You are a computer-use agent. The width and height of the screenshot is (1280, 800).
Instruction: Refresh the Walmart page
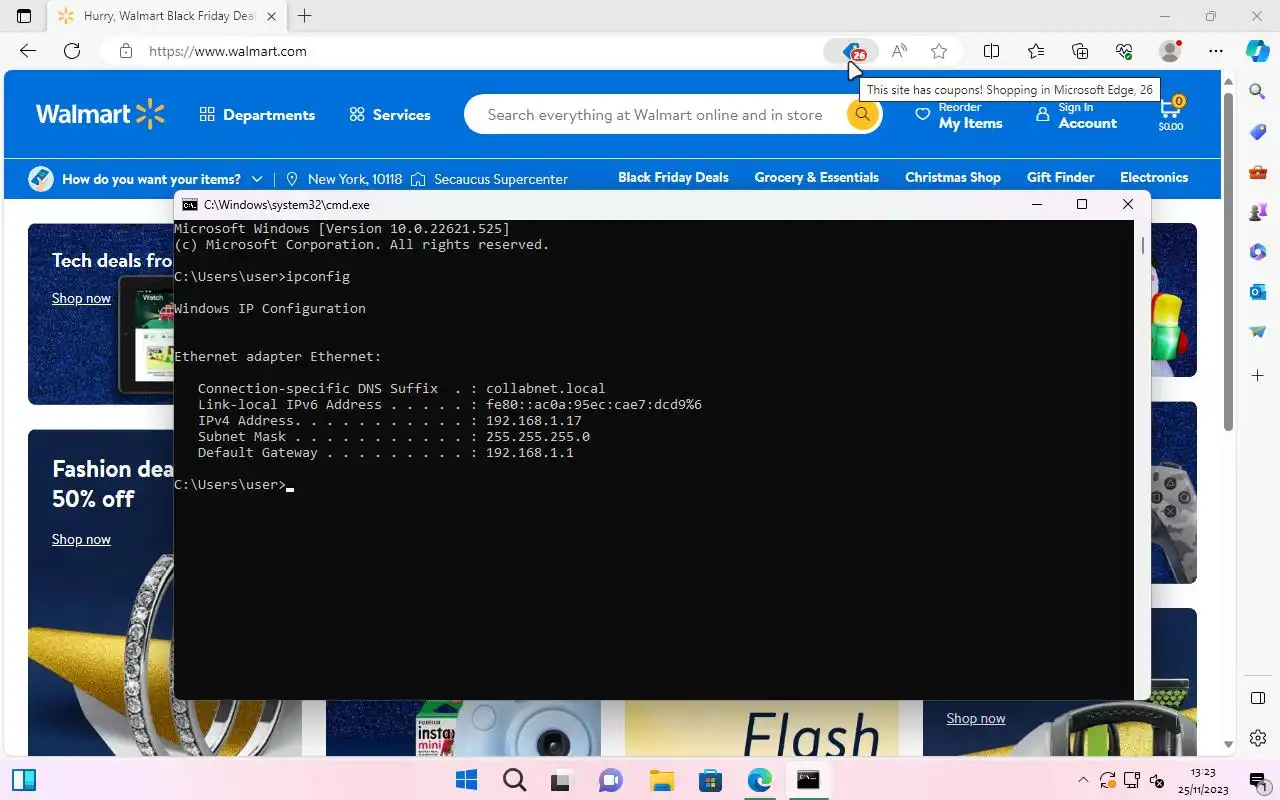tap(72, 51)
